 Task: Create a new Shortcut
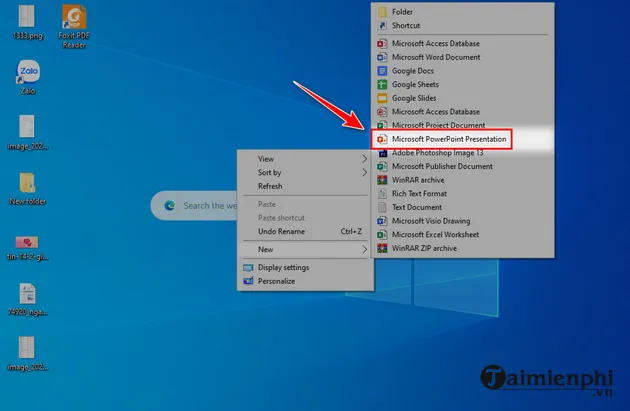[463, 25]
